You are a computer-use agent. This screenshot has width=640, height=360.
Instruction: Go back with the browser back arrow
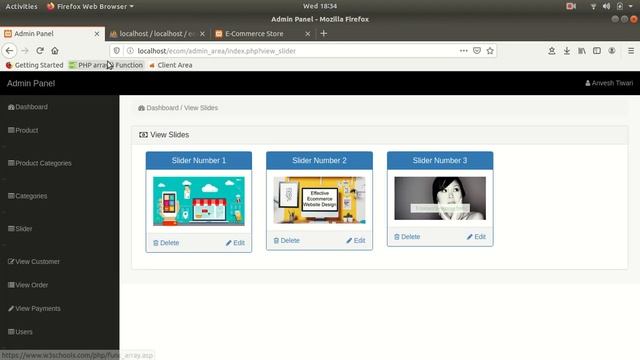pos(9,51)
